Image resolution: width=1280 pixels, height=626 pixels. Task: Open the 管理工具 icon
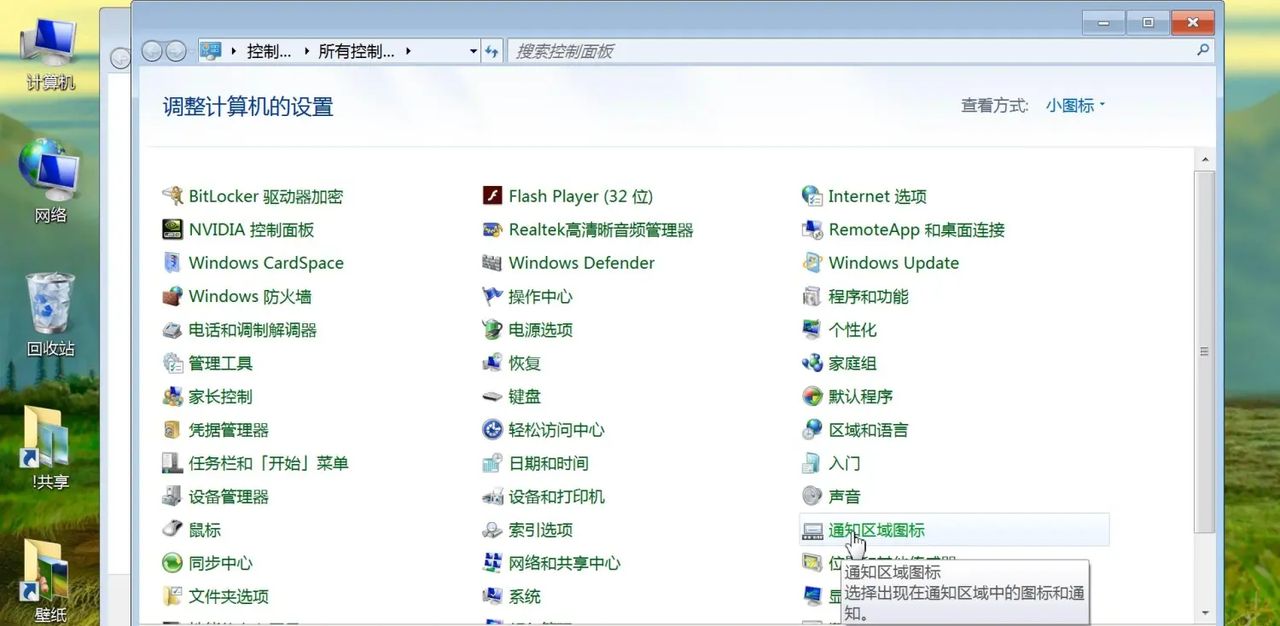(x=172, y=363)
